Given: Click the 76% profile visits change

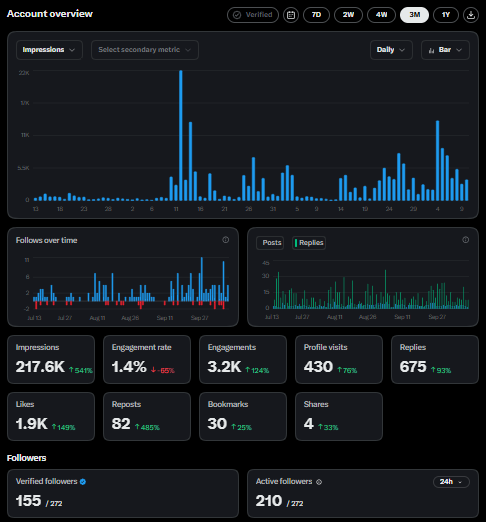Looking at the screenshot, I should (x=347, y=370).
